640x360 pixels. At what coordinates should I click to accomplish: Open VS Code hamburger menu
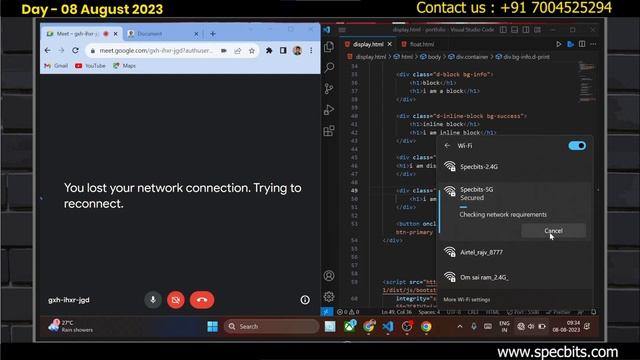[342, 30]
